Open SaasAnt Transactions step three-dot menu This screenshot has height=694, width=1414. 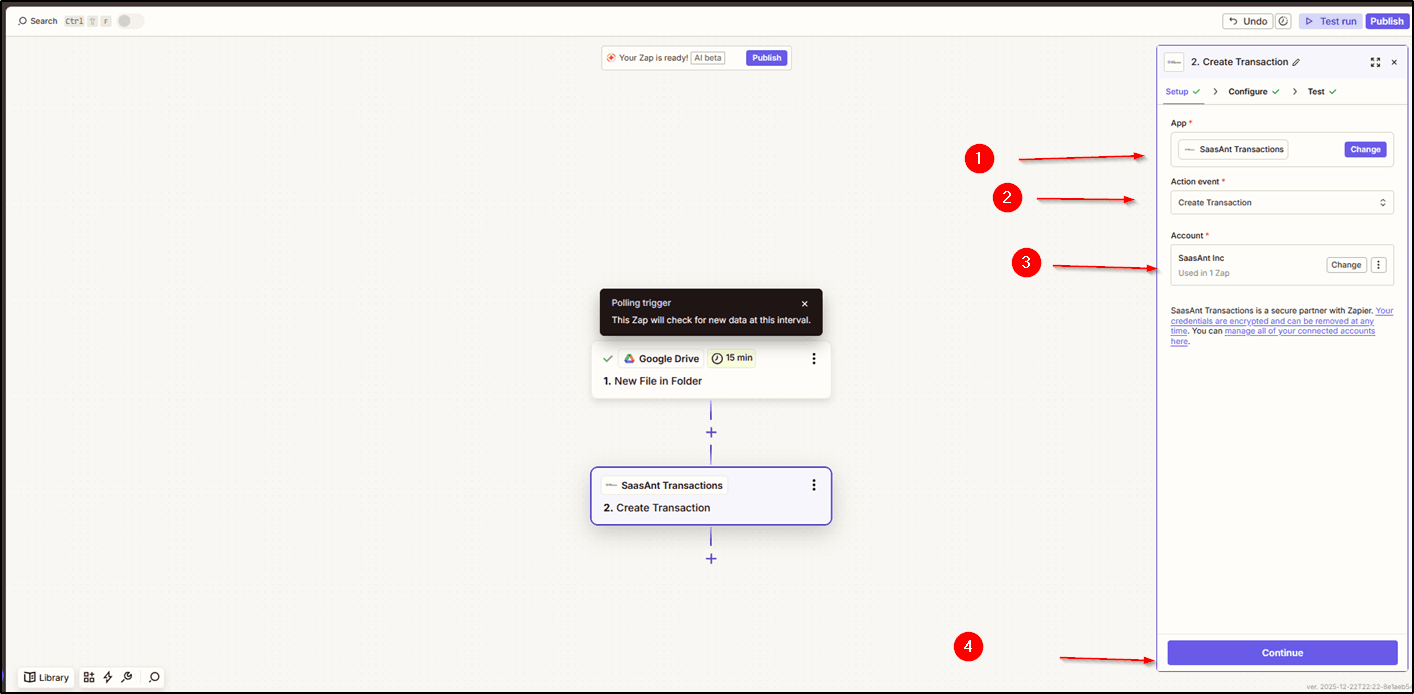tap(813, 485)
